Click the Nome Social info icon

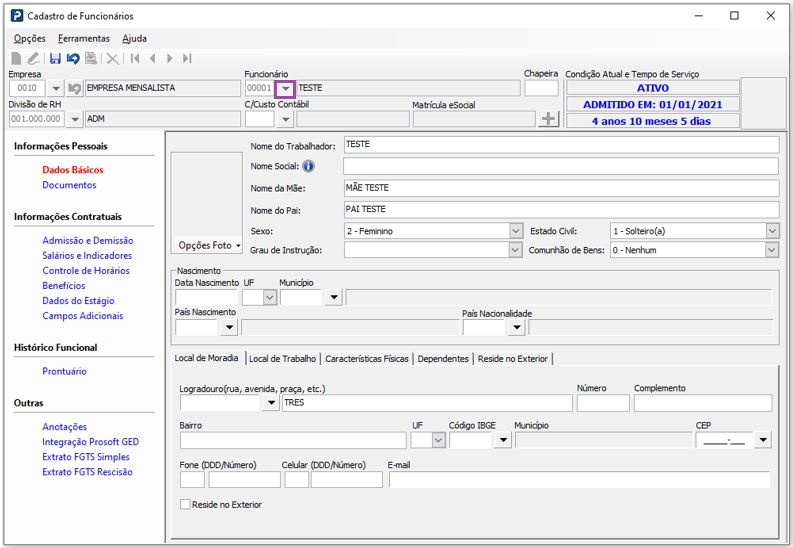[x=308, y=166]
